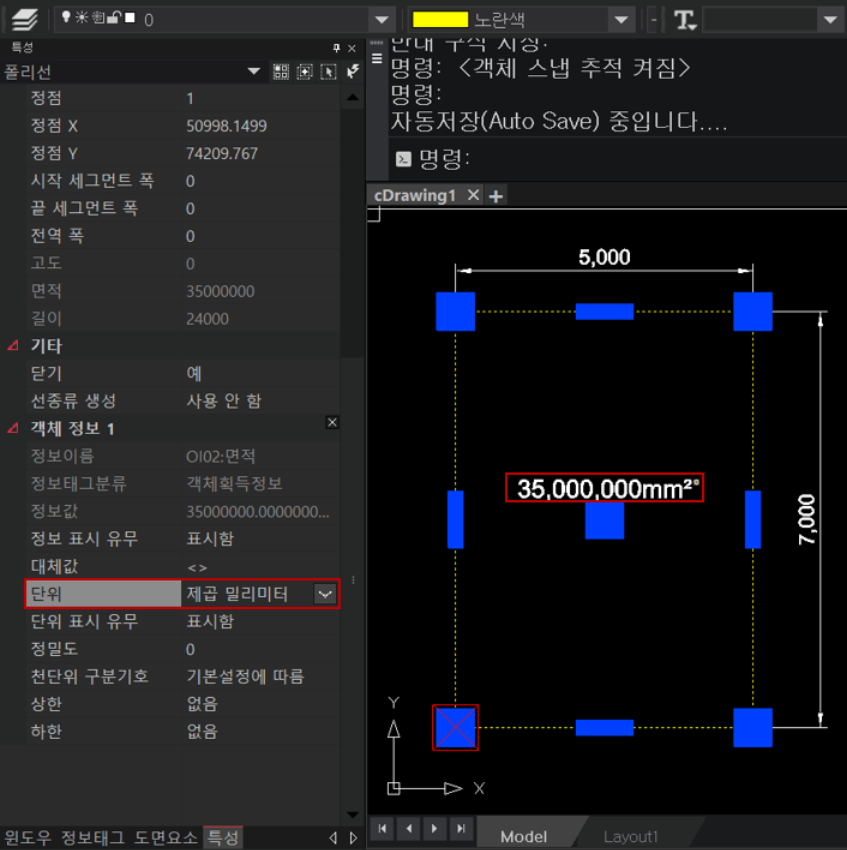Image resolution: width=847 pixels, height=850 pixels.
Task: Collapse the 객체 정보 1 section
Action: [13, 429]
